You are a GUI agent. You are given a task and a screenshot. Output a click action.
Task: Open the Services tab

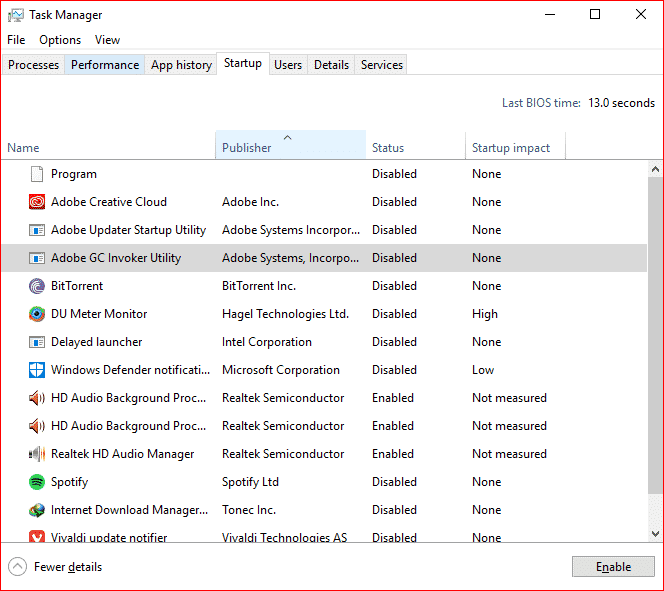[382, 65]
